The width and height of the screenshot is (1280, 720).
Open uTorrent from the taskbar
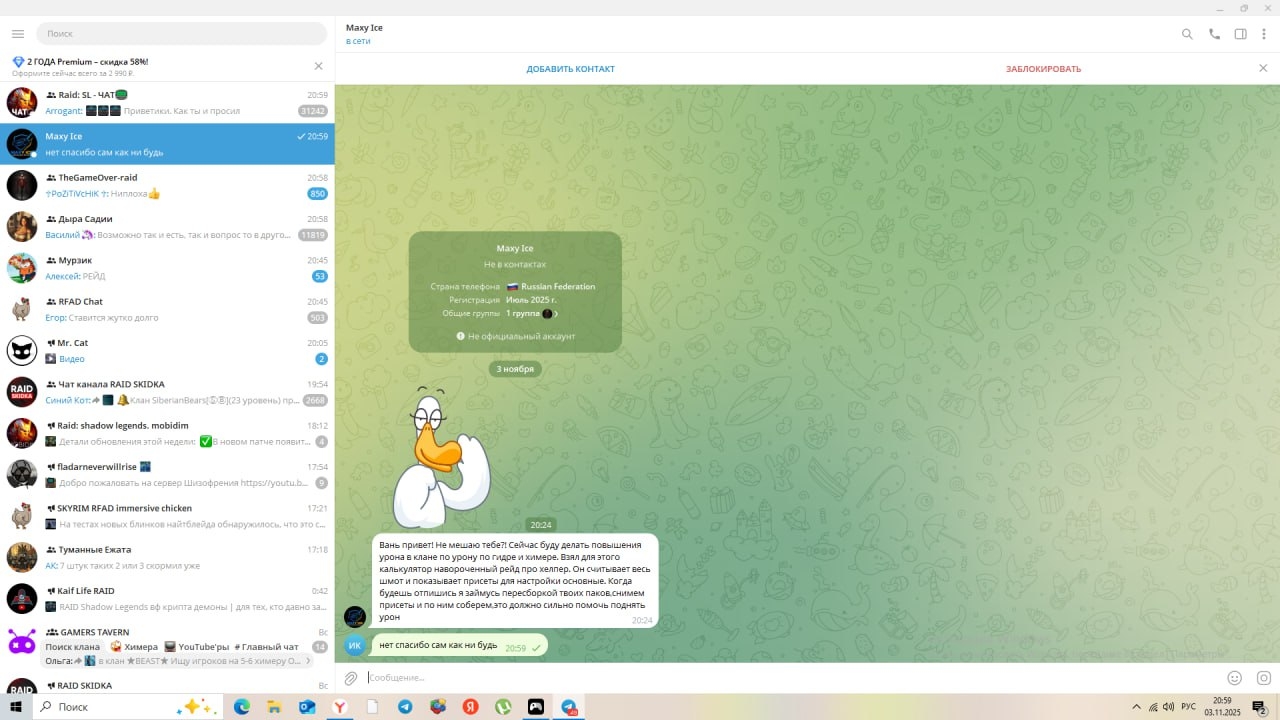pyautogui.click(x=503, y=707)
